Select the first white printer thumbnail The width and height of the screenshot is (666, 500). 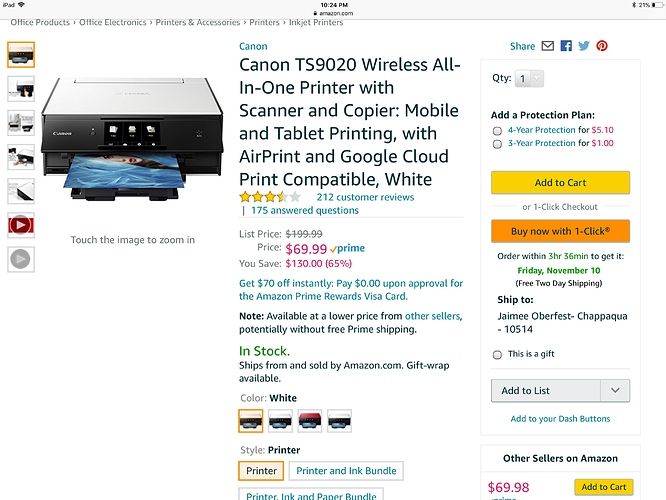tap(20, 54)
